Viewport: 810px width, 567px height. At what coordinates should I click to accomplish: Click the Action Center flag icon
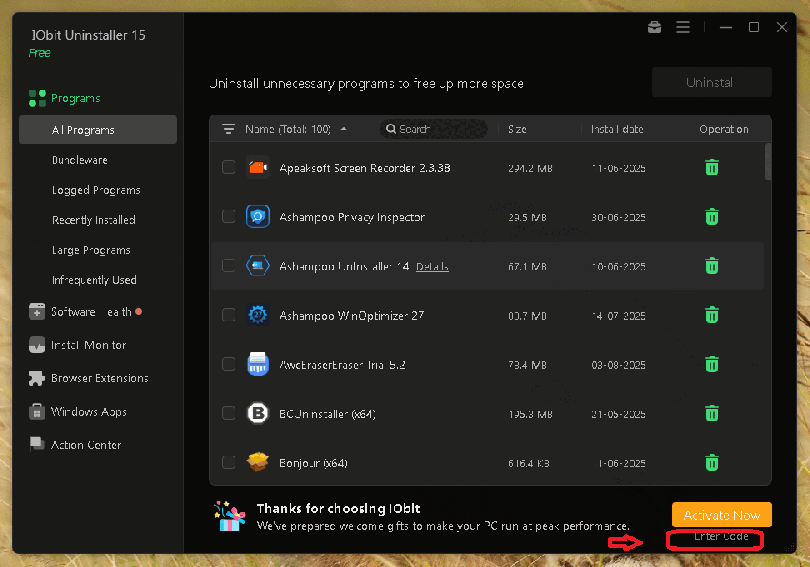point(37,444)
